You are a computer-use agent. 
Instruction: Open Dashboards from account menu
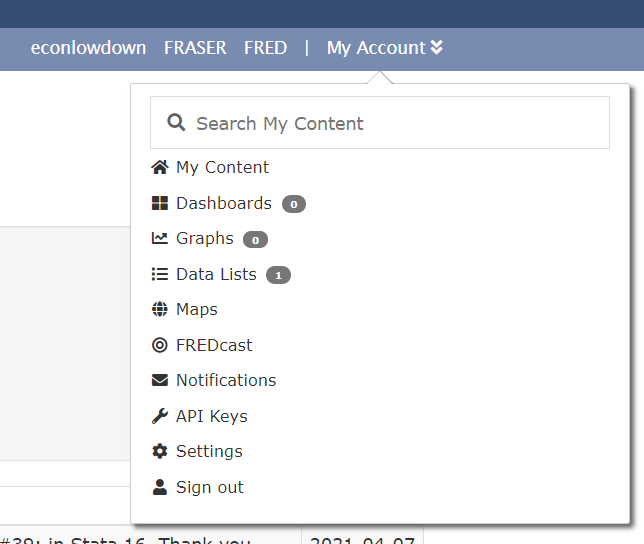pyautogui.click(x=224, y=203)
